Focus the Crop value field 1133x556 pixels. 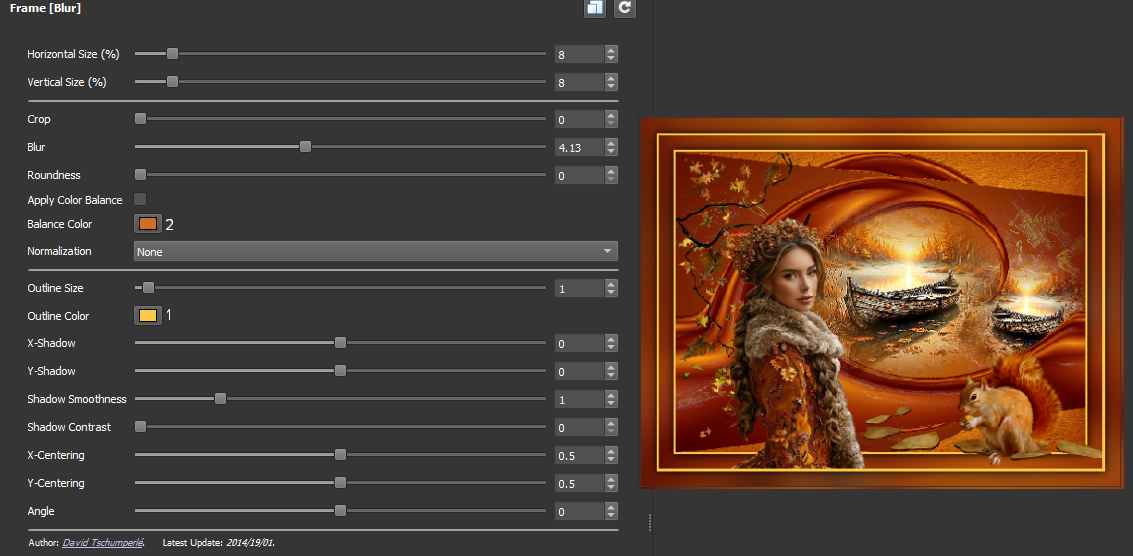click(x=580, y=119)
